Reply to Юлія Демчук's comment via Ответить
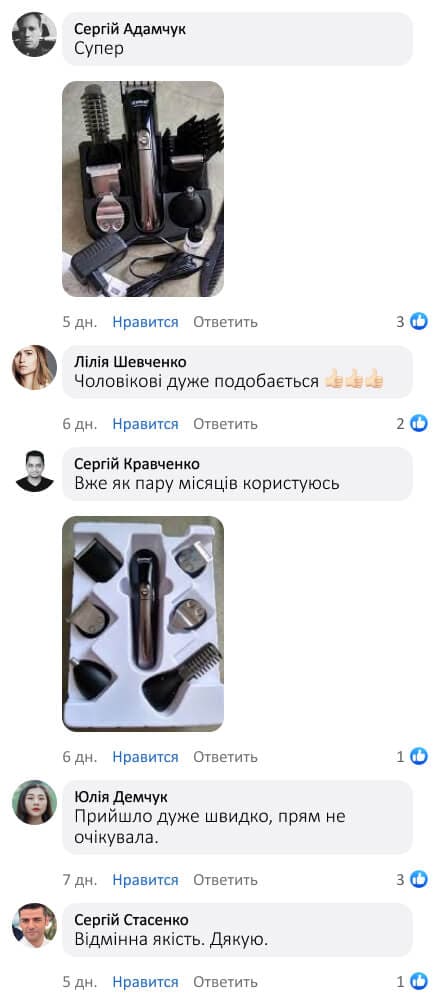This screenshot has height=1005, width=440. pyautogui.click(x=226, y=880)
